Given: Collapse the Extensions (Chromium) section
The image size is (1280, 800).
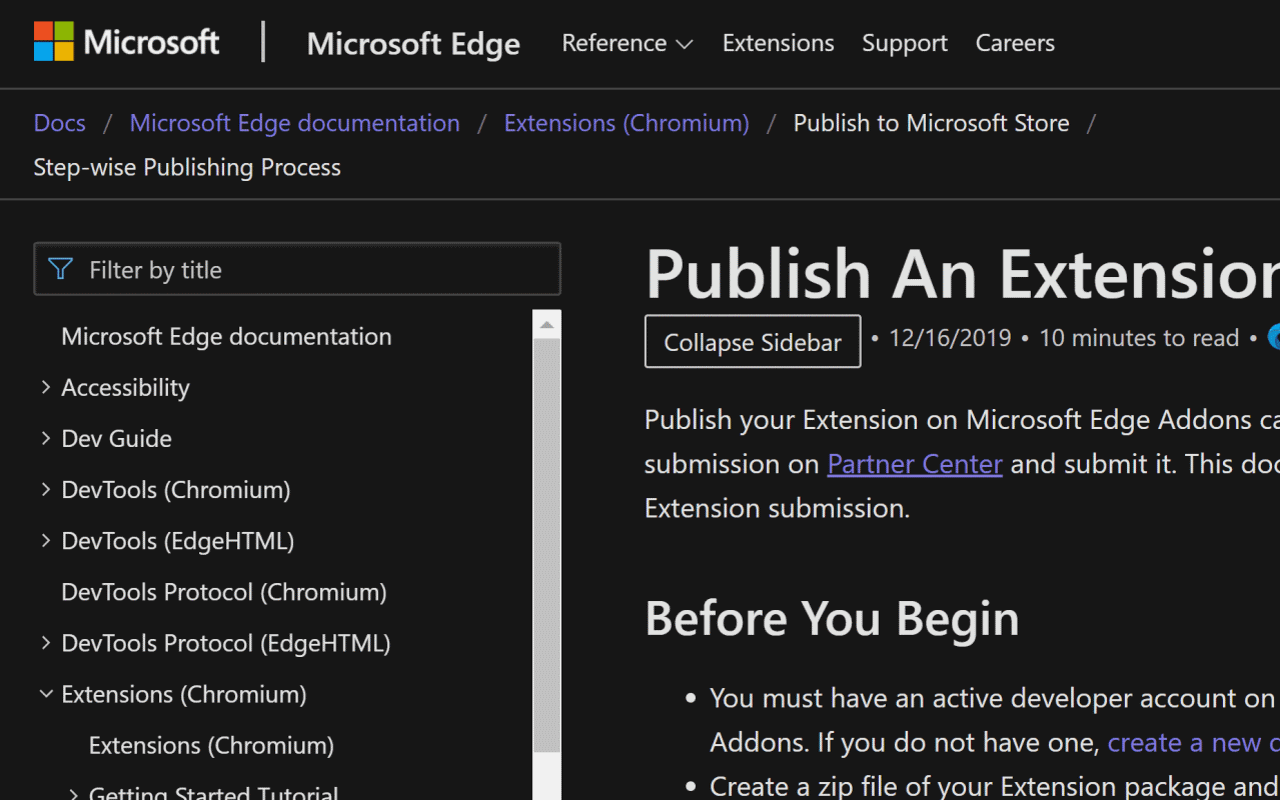Looking at the screenshot, I should [x=46, y=693].
